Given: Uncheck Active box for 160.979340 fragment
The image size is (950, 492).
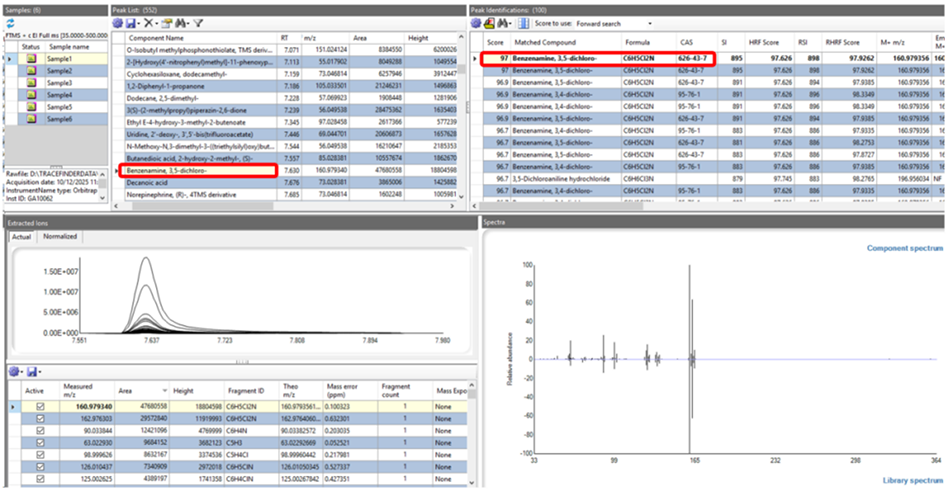Looking at the screenshot, I should pyautogui.click(x=41, y=407).
